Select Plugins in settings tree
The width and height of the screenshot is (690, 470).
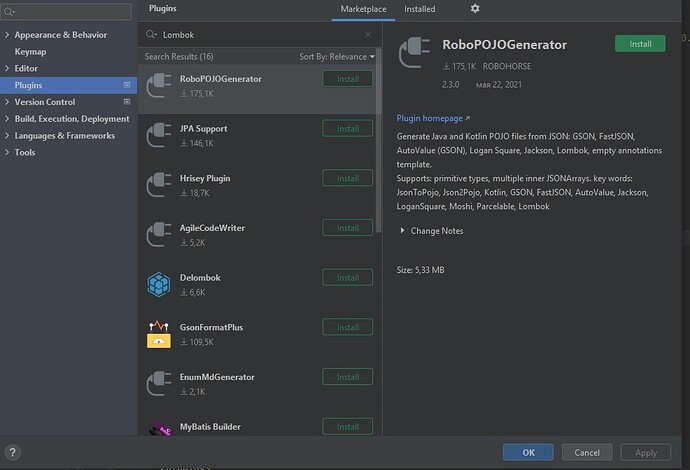[x=69, y=85]
